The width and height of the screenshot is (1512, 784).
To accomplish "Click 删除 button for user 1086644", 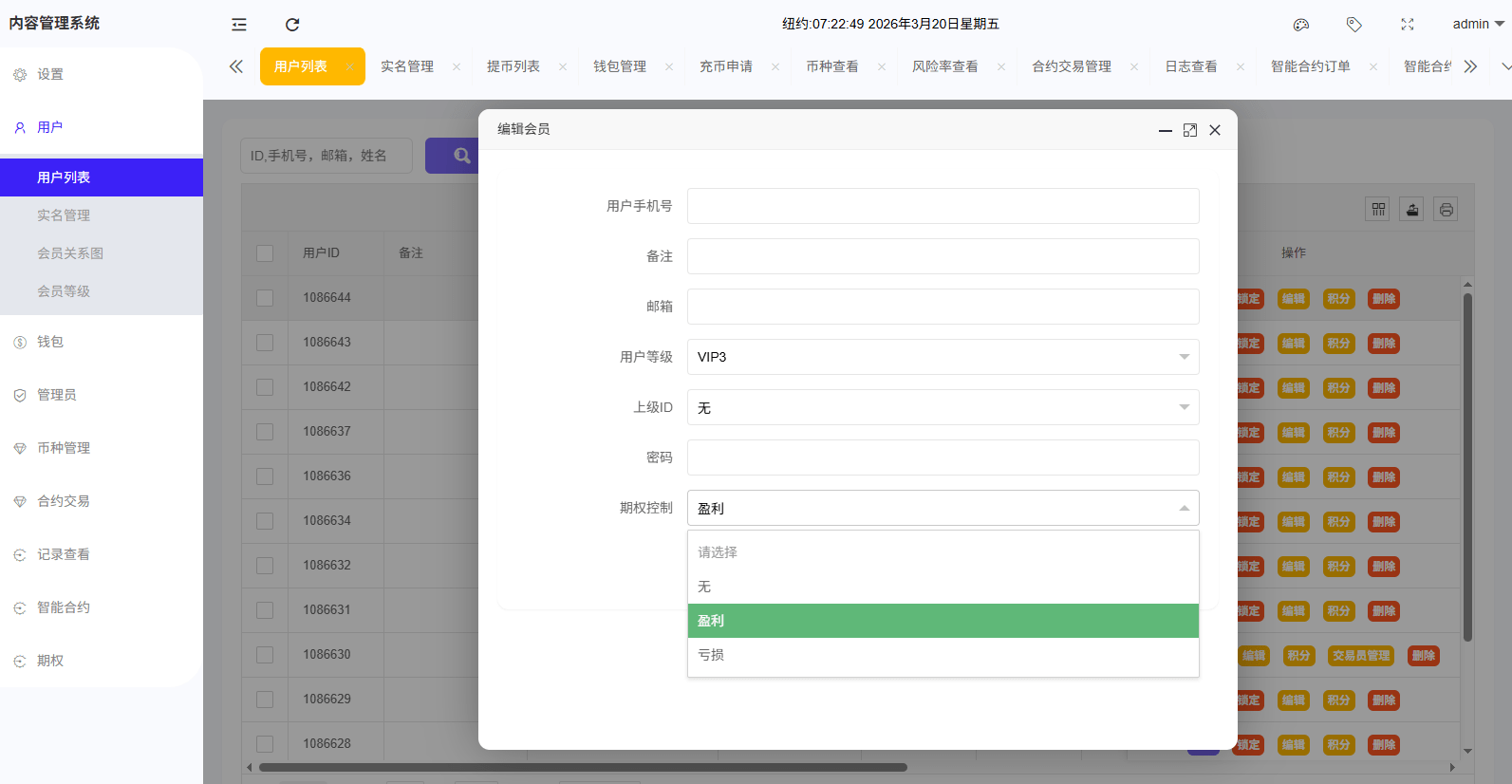I will [1384, 299].
